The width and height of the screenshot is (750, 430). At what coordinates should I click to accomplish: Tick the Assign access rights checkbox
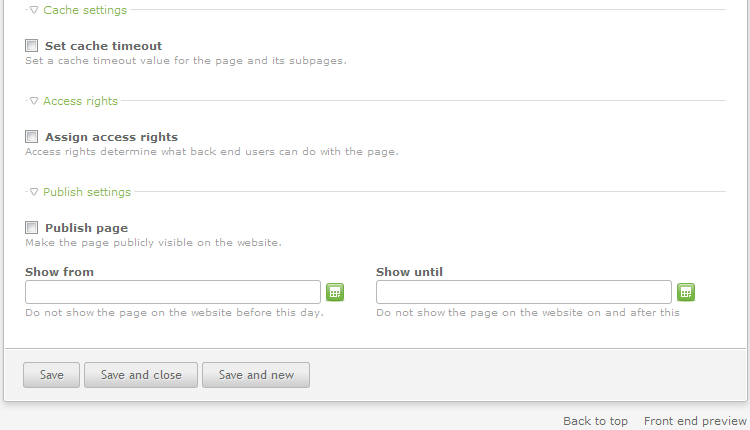pos(32,137)
